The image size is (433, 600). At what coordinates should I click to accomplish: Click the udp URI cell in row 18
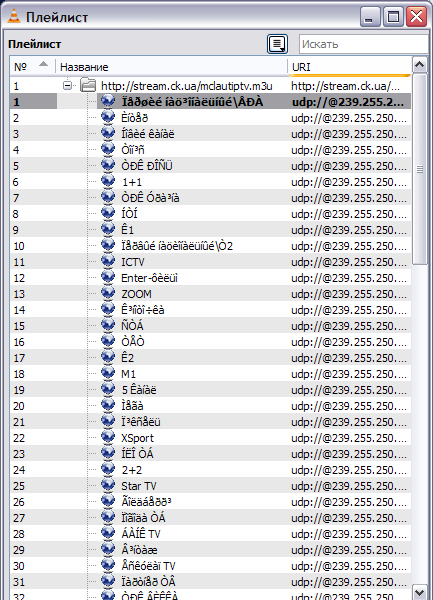[x=349, y=374]
